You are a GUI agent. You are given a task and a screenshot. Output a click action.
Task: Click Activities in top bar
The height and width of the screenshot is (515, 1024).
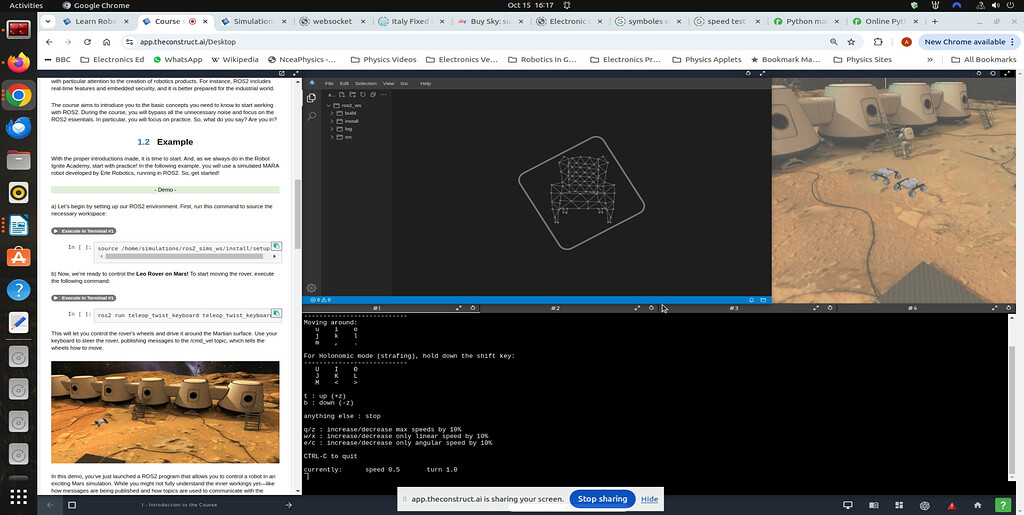(x=26, y=5)
